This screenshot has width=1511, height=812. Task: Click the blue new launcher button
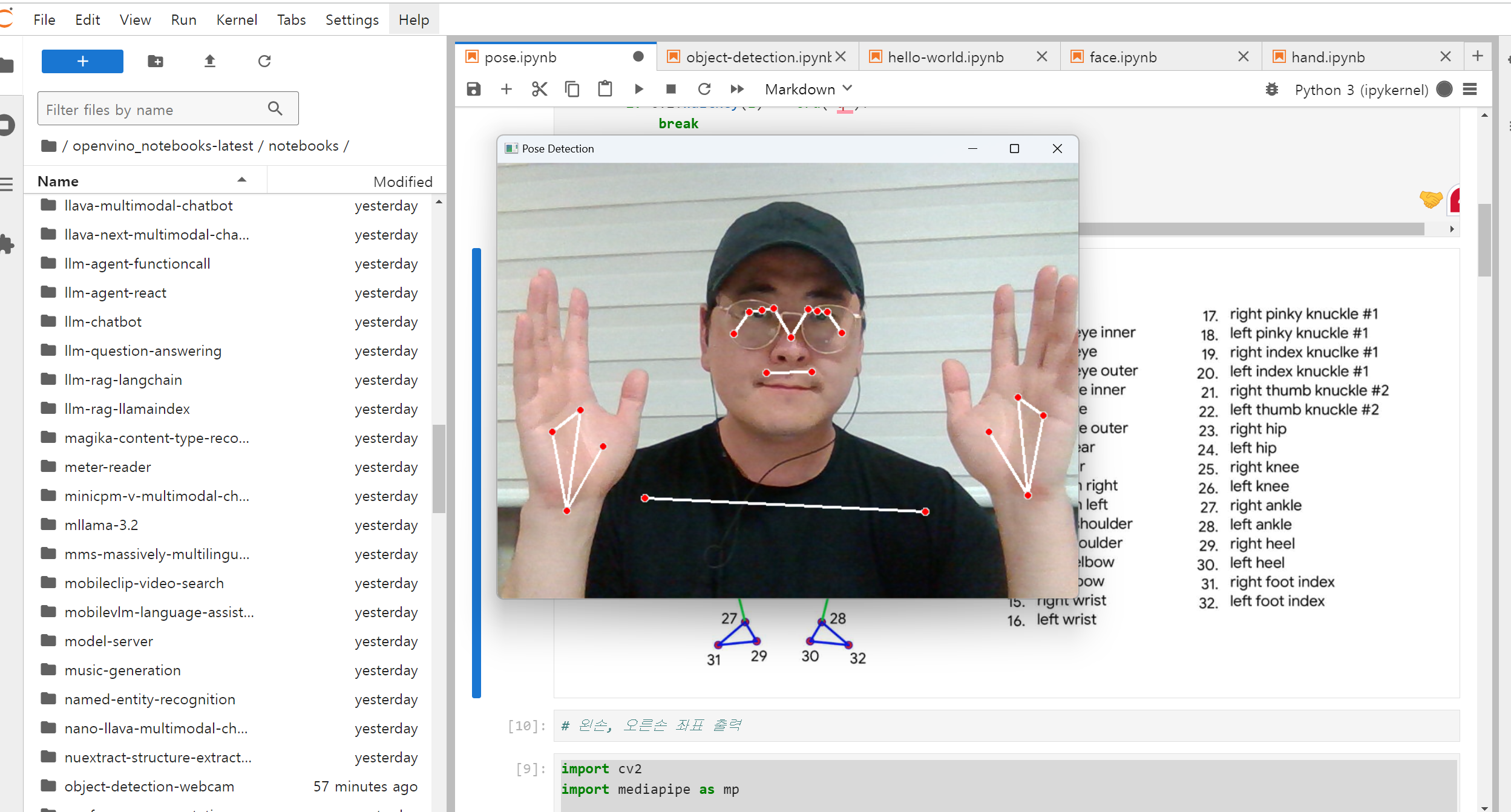82,61
